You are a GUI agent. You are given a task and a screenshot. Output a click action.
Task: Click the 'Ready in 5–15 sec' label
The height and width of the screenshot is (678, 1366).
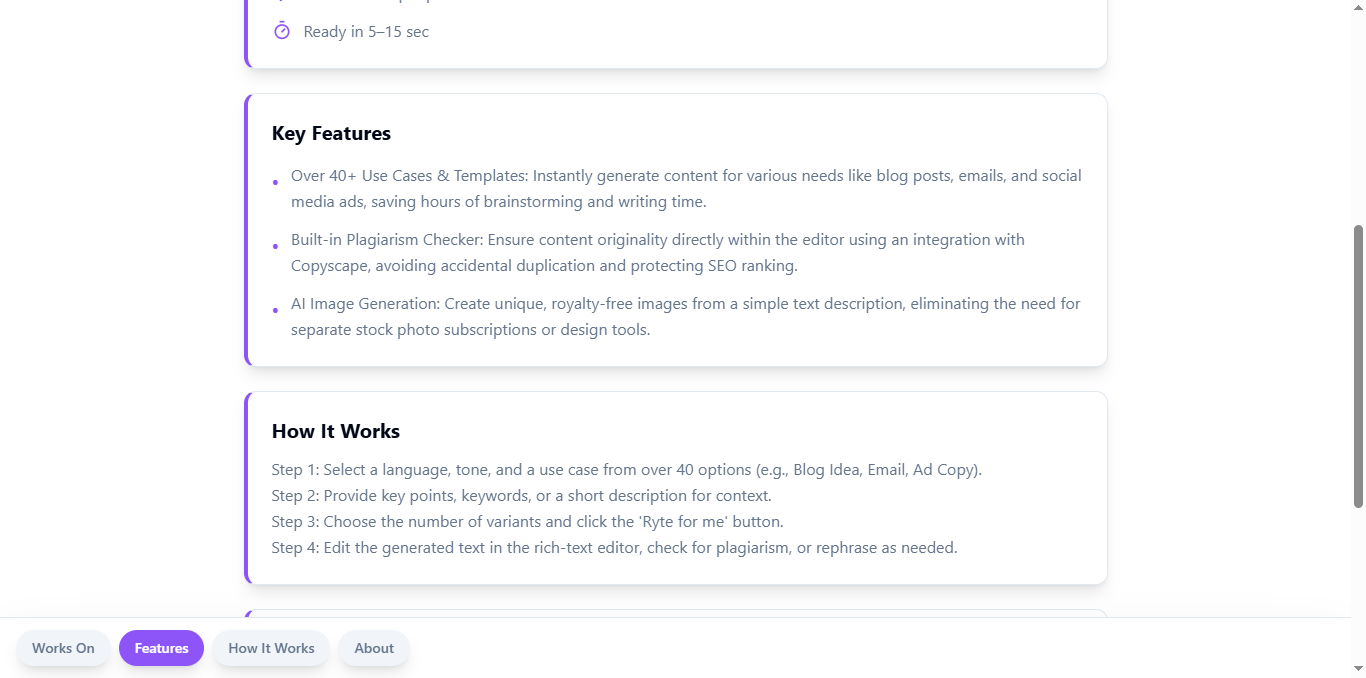[366, 31]
